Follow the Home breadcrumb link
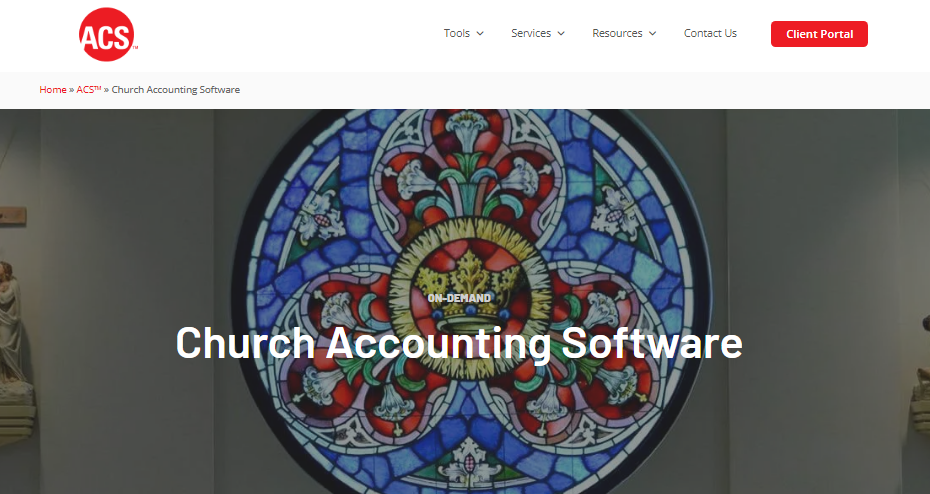Screen dimensions: 930x494 (53, 90)
